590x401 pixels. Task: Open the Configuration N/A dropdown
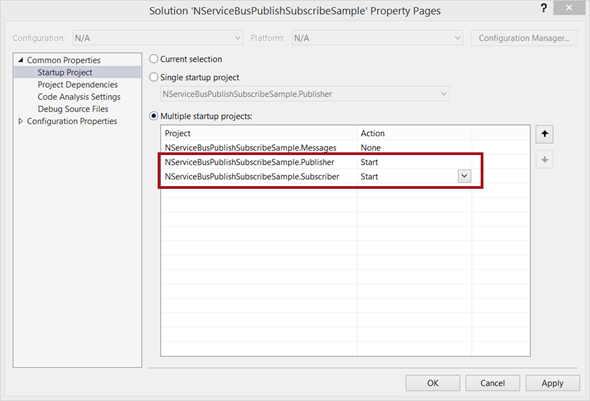(158, 38)
